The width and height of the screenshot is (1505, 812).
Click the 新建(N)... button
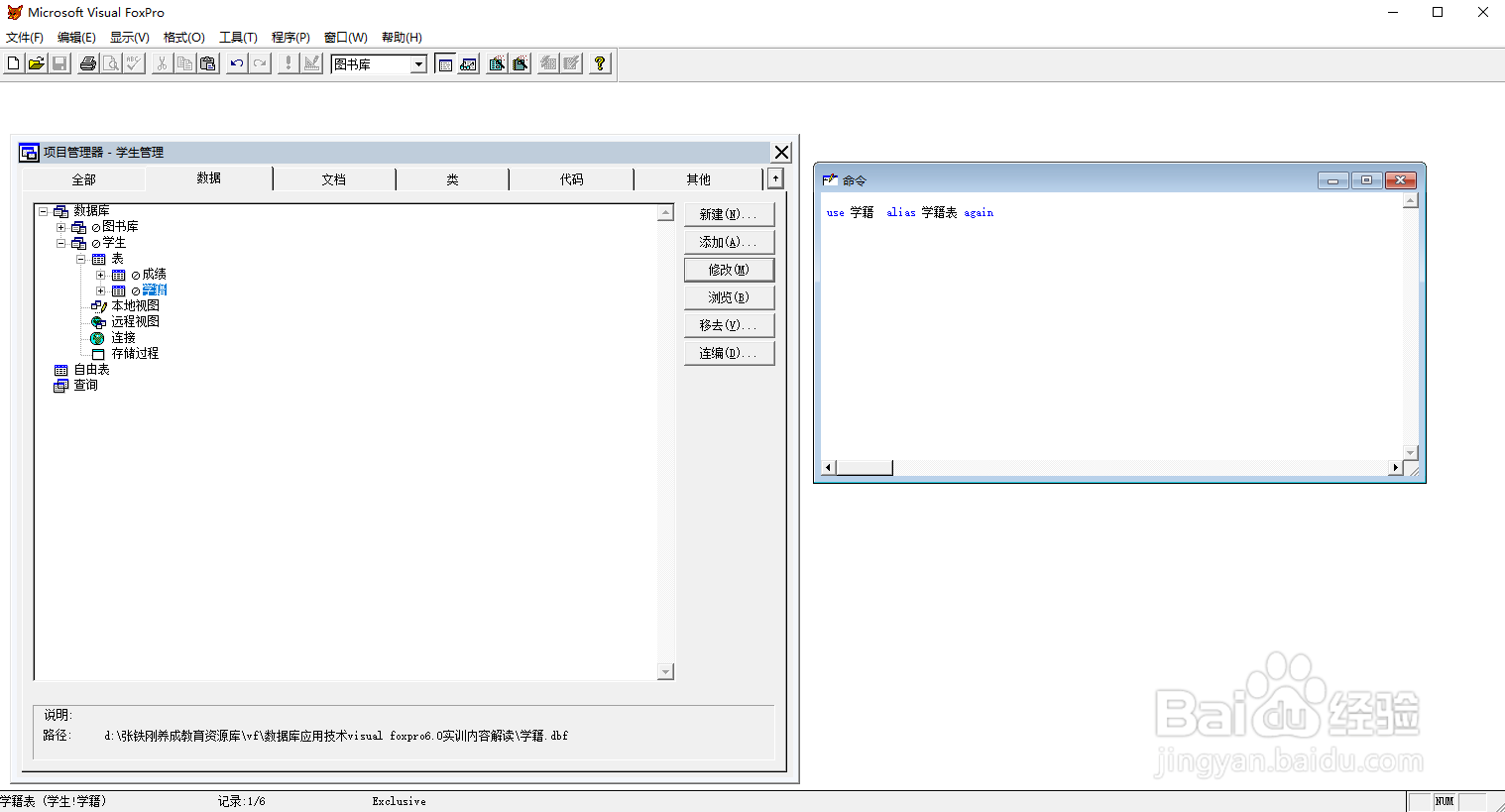coord(729,214)
